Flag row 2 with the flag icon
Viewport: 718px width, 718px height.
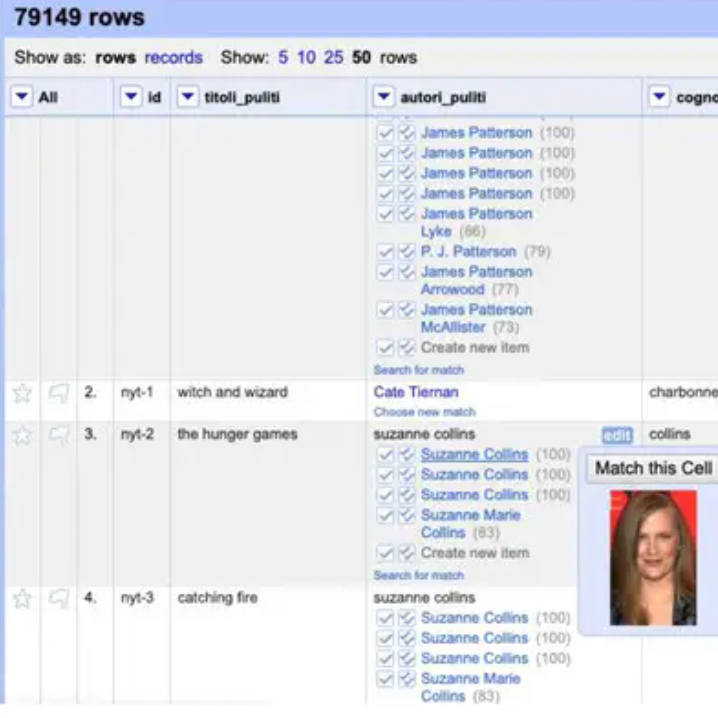coord(59,393)
